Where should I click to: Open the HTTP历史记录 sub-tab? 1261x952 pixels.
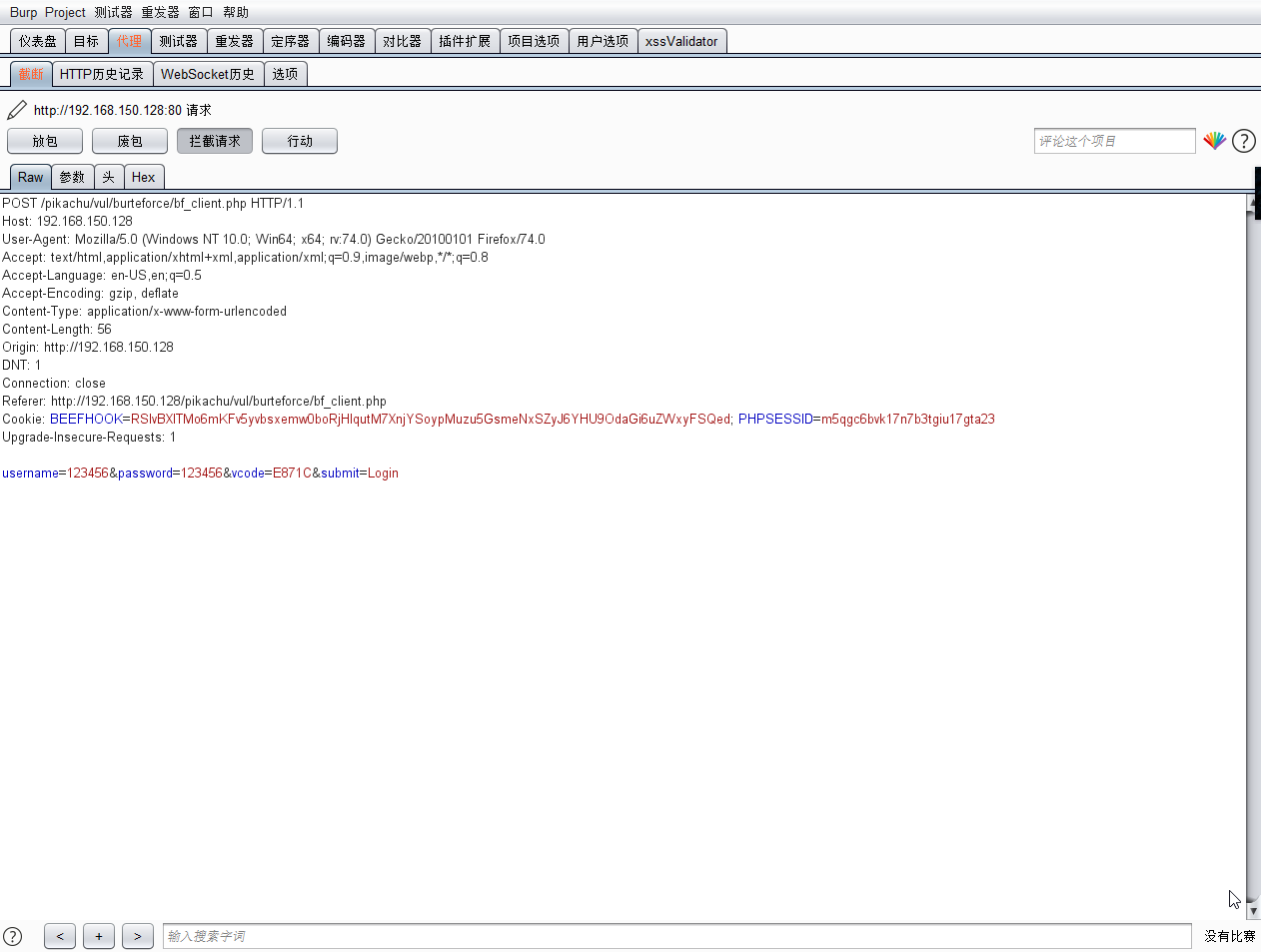tap(102, 74)
